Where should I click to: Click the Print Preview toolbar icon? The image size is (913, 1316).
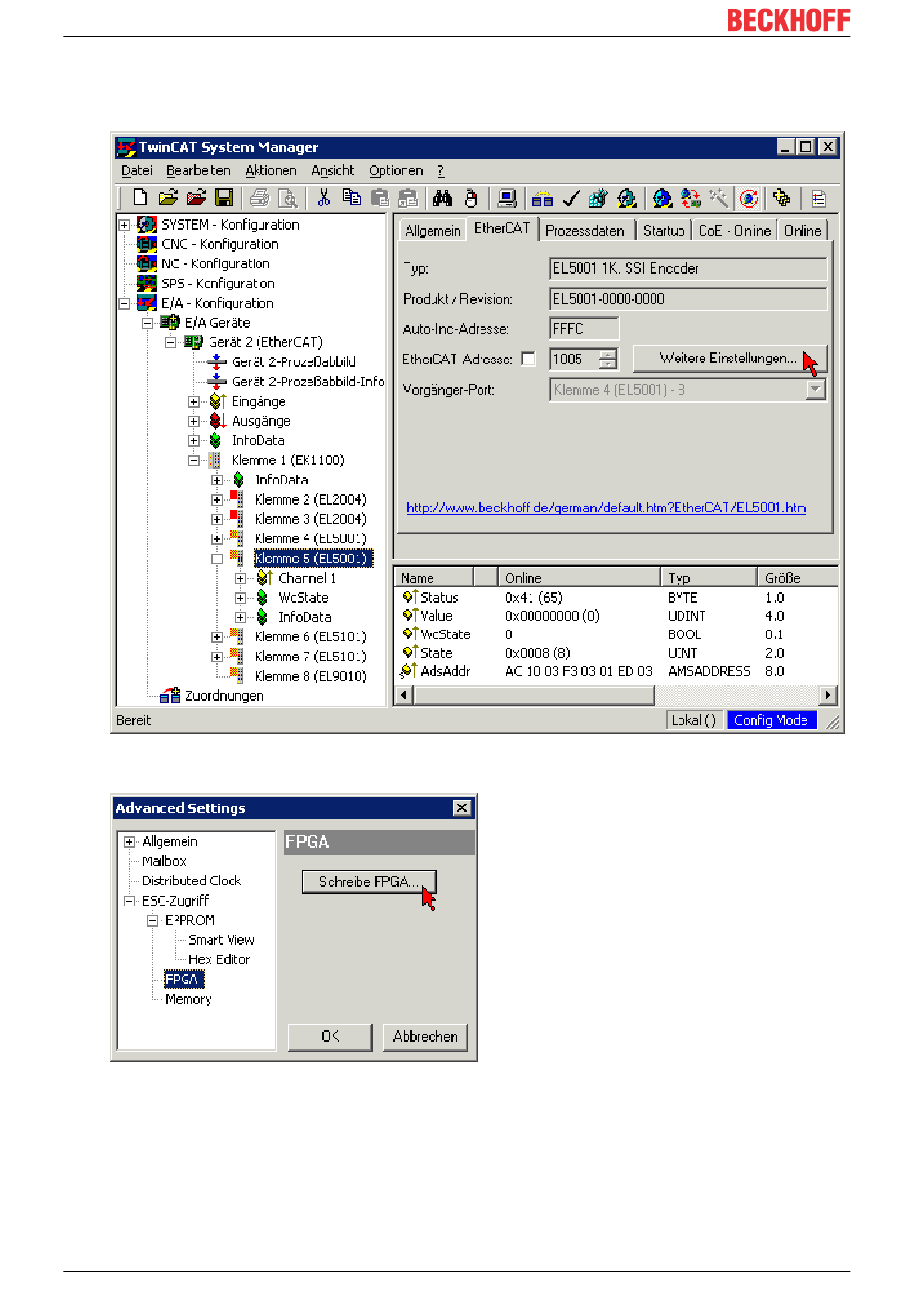(x=286, y=198)
